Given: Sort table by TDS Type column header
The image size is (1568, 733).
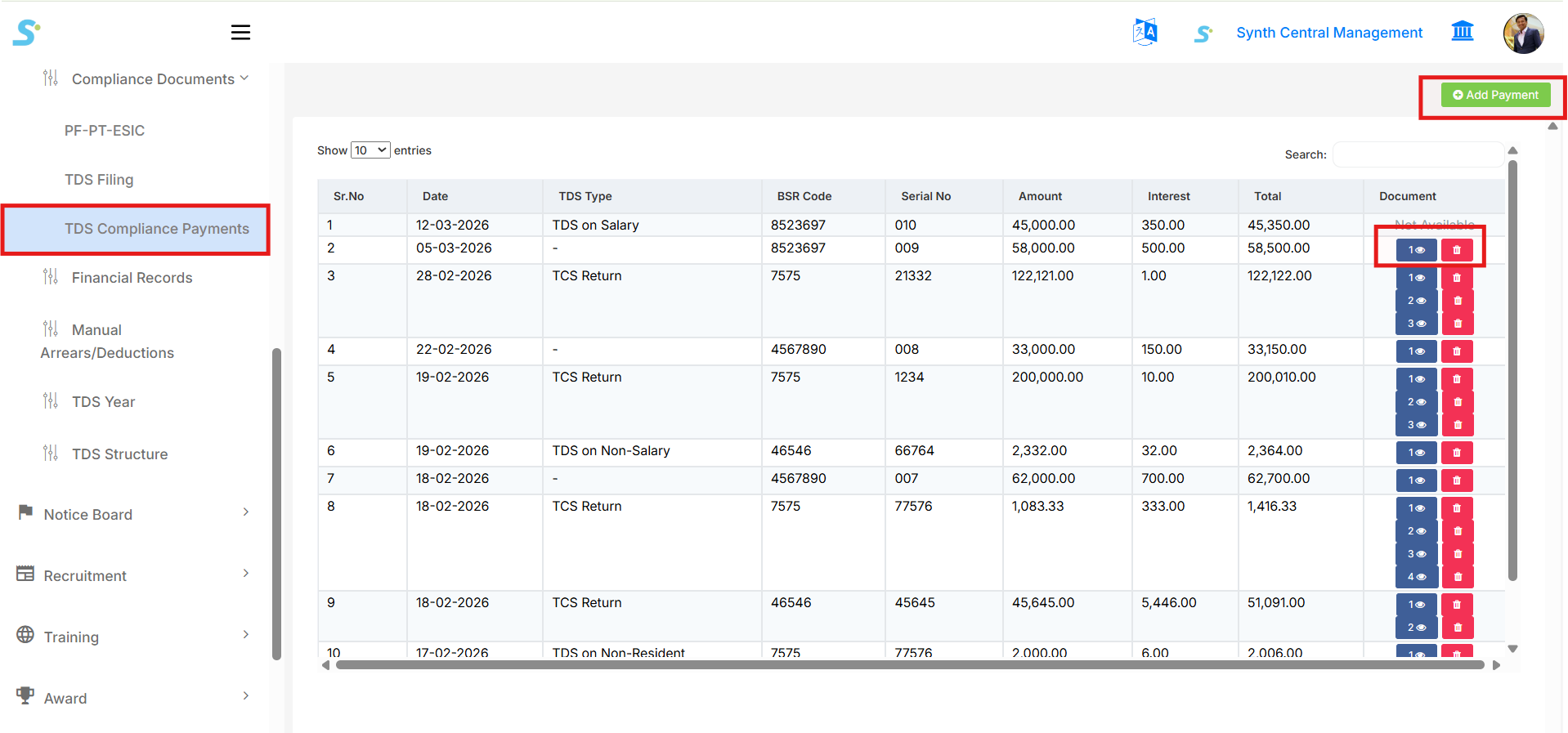Looking at the screenshot, I should pyautogui.click(x=652, y=196).
